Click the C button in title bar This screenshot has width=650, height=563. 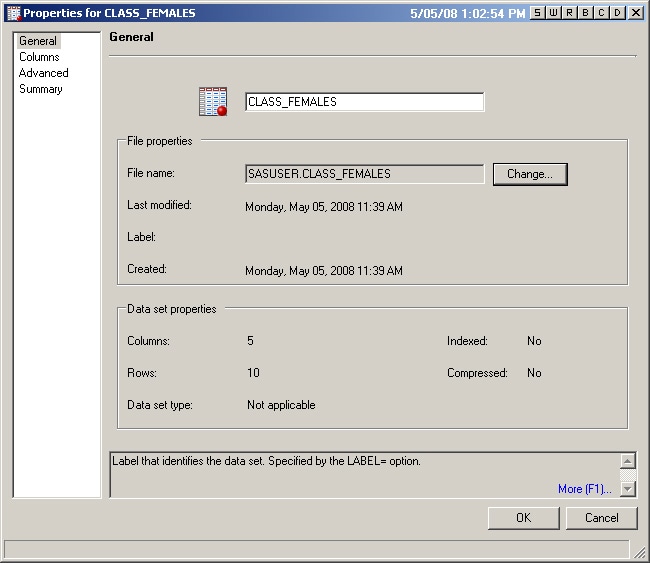pos(601,13)
